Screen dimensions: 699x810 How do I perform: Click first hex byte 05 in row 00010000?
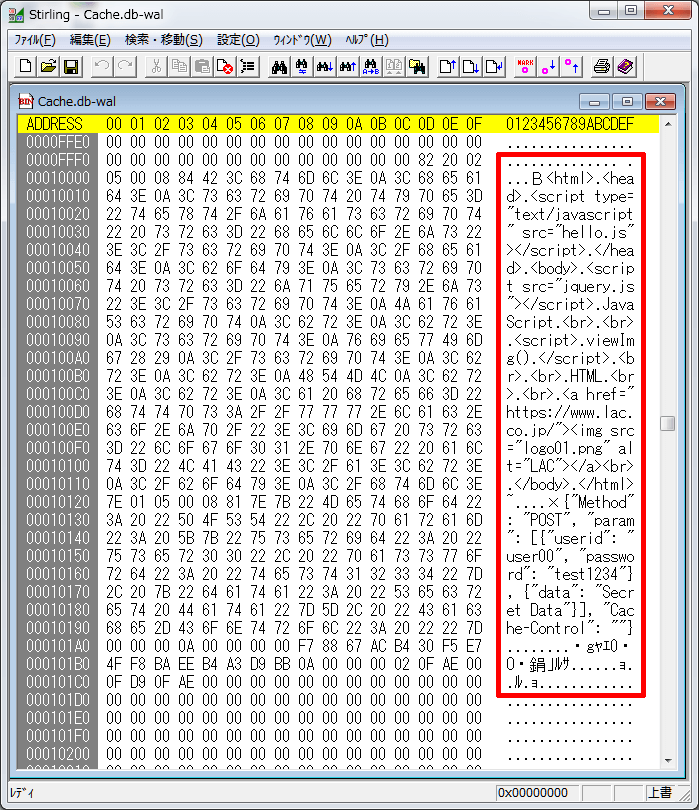[x=114, y=178]
